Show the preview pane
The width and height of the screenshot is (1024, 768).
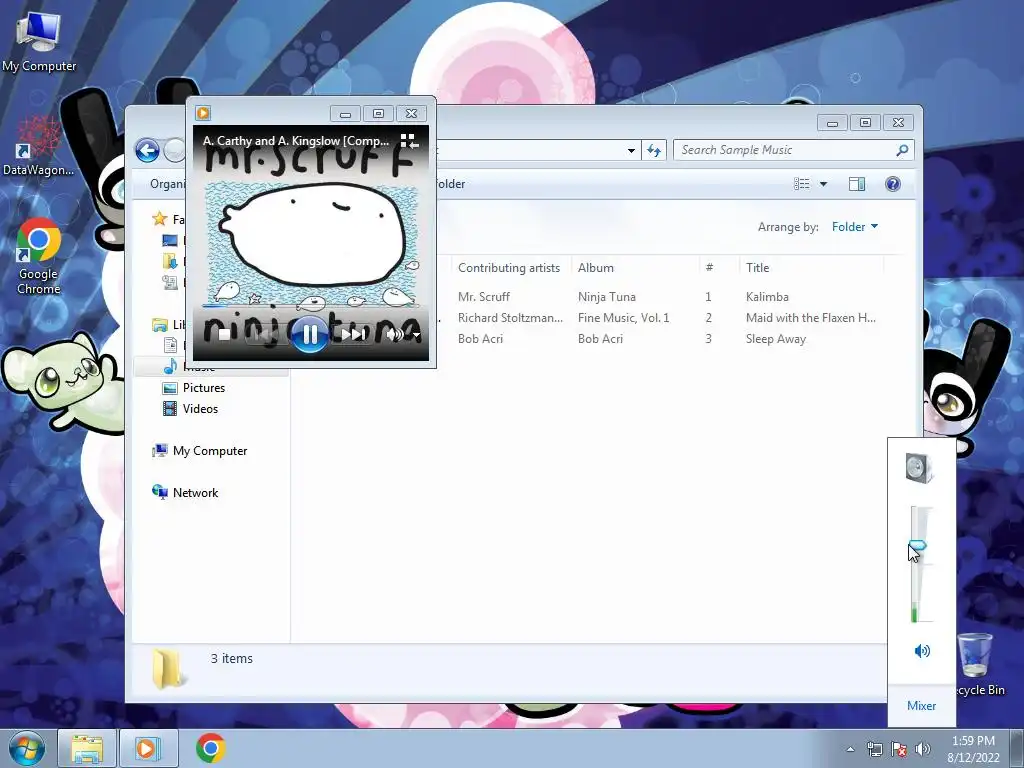(857, 184)
